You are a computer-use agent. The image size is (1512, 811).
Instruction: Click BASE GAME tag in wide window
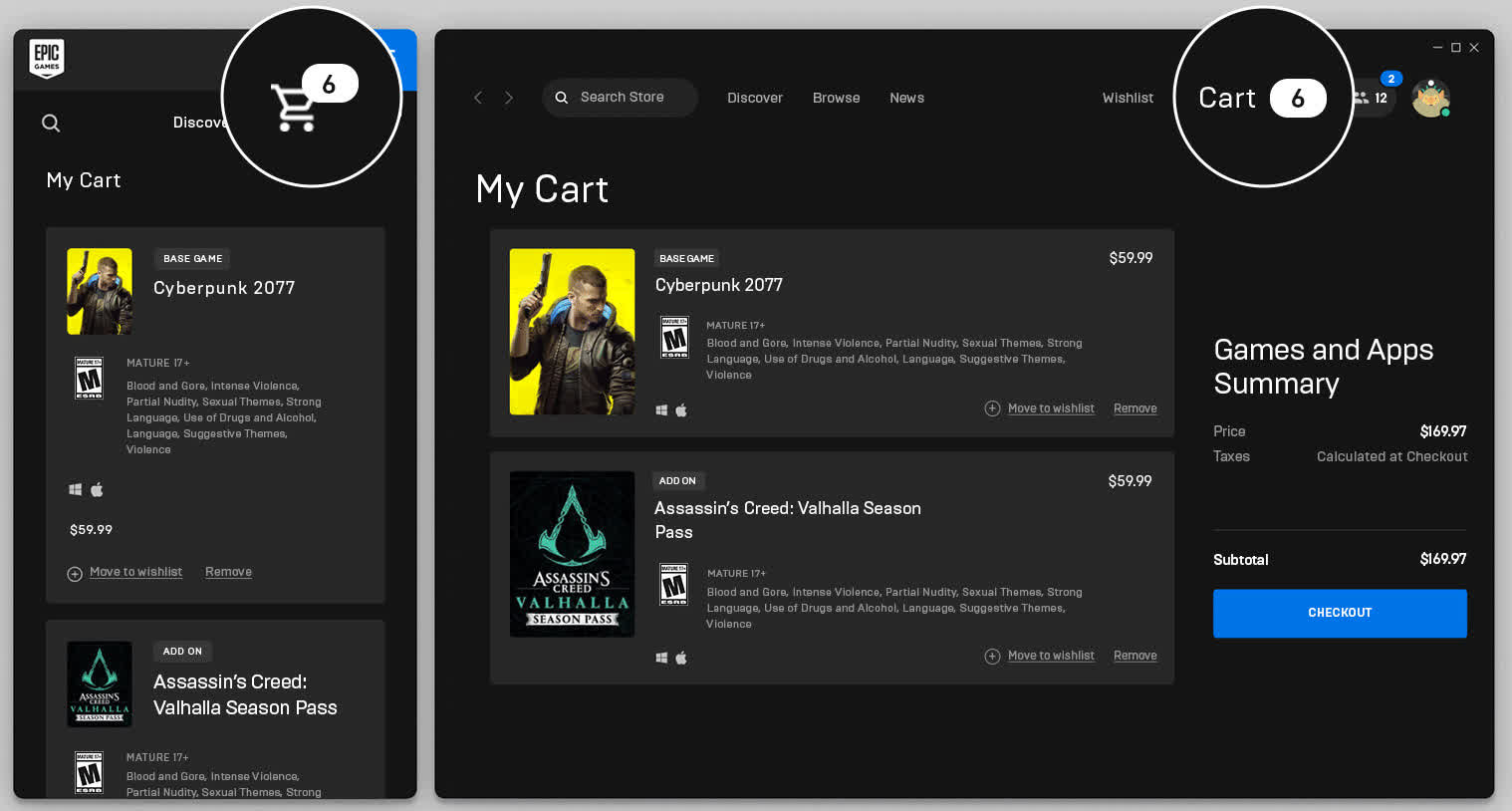(x=686, y=258)
